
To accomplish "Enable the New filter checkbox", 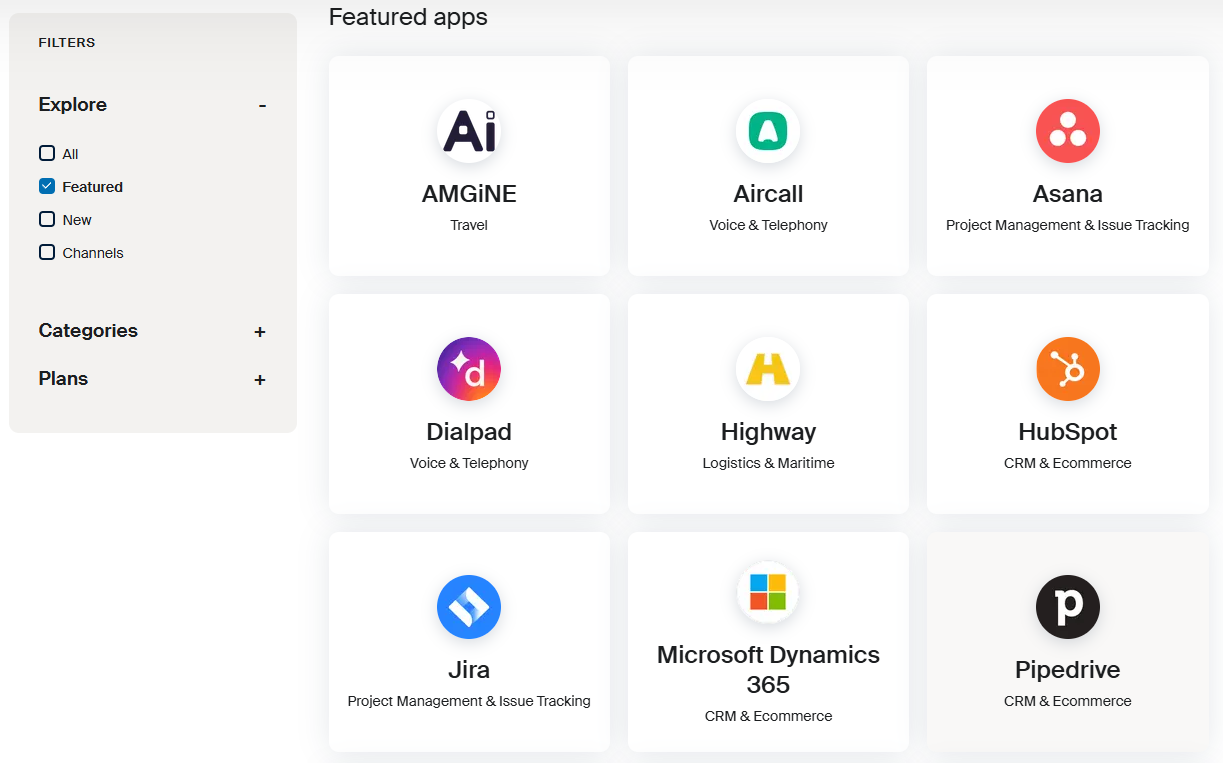I will [47, 219].
